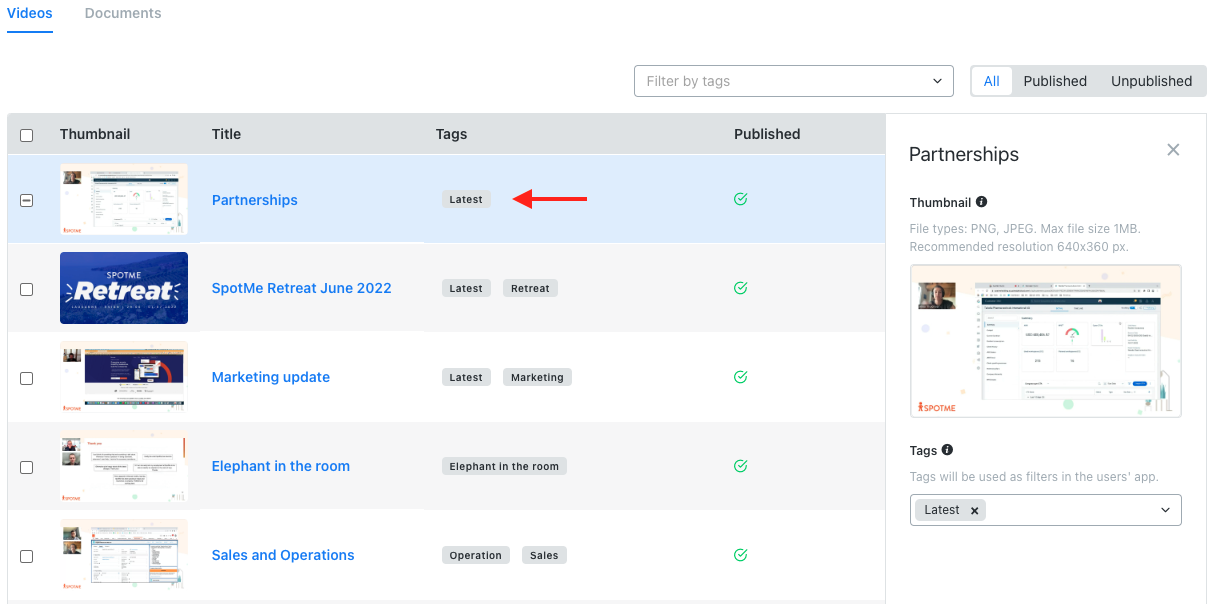Viewport: 1212px width, 604px height.
Task: Click the Operation tag chip
Action: [476, 555]
